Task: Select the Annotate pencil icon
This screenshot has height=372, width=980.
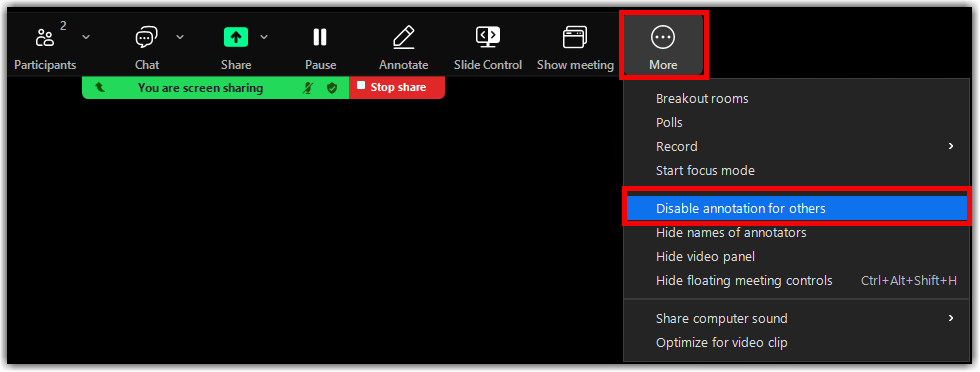Action: coord(404,38)
